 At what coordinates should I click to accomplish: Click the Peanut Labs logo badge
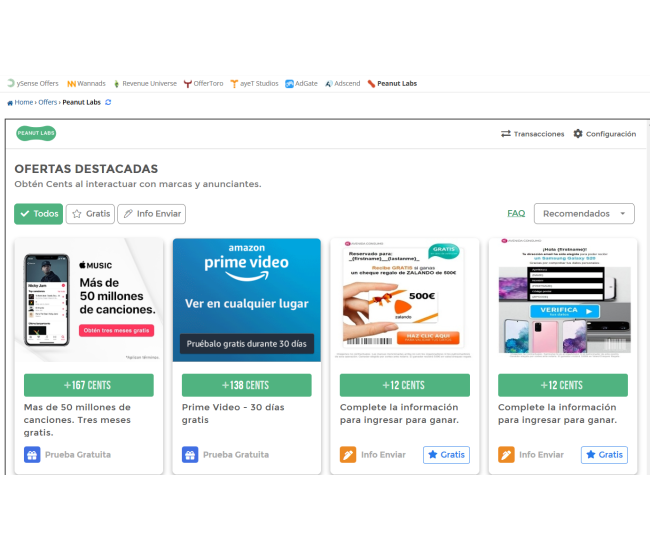click(x=36, y=133)
